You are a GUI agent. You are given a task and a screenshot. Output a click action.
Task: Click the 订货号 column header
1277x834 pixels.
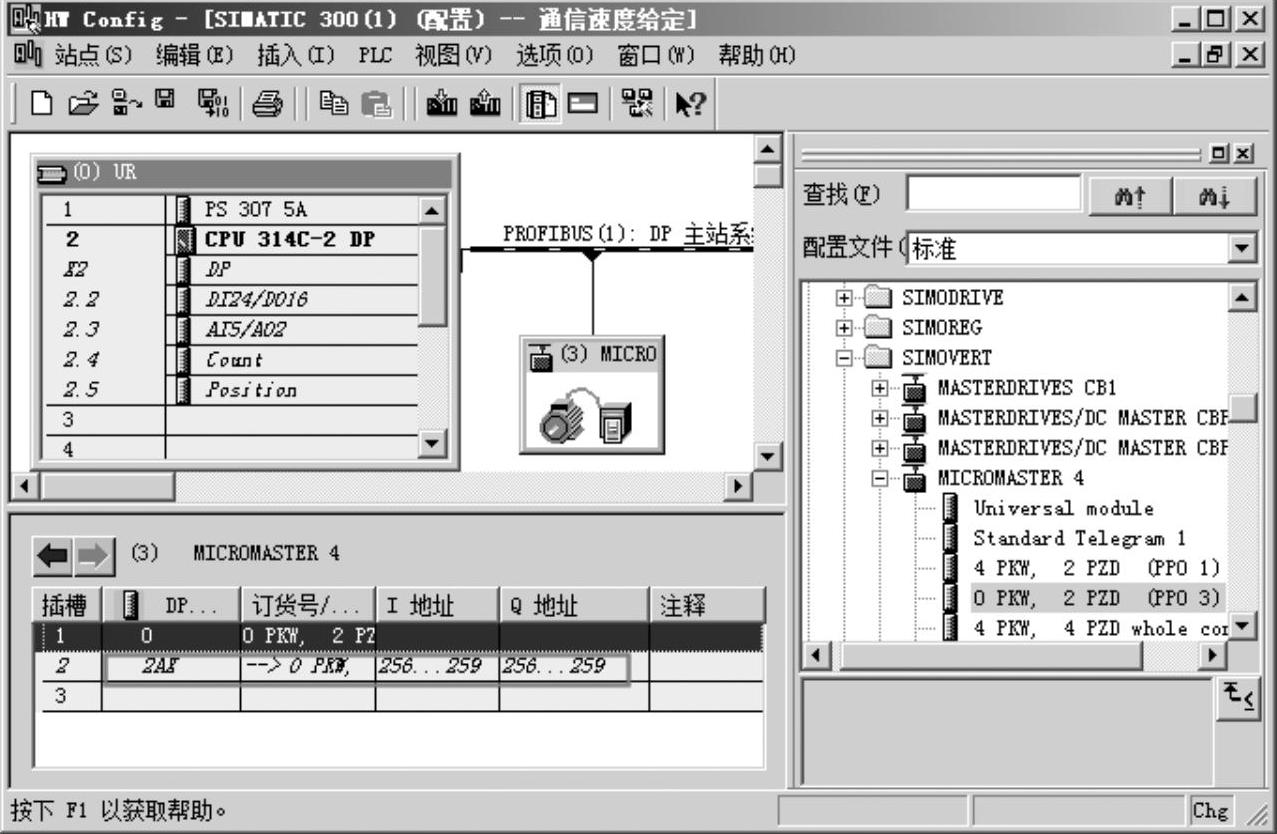[x=307, y=605]
